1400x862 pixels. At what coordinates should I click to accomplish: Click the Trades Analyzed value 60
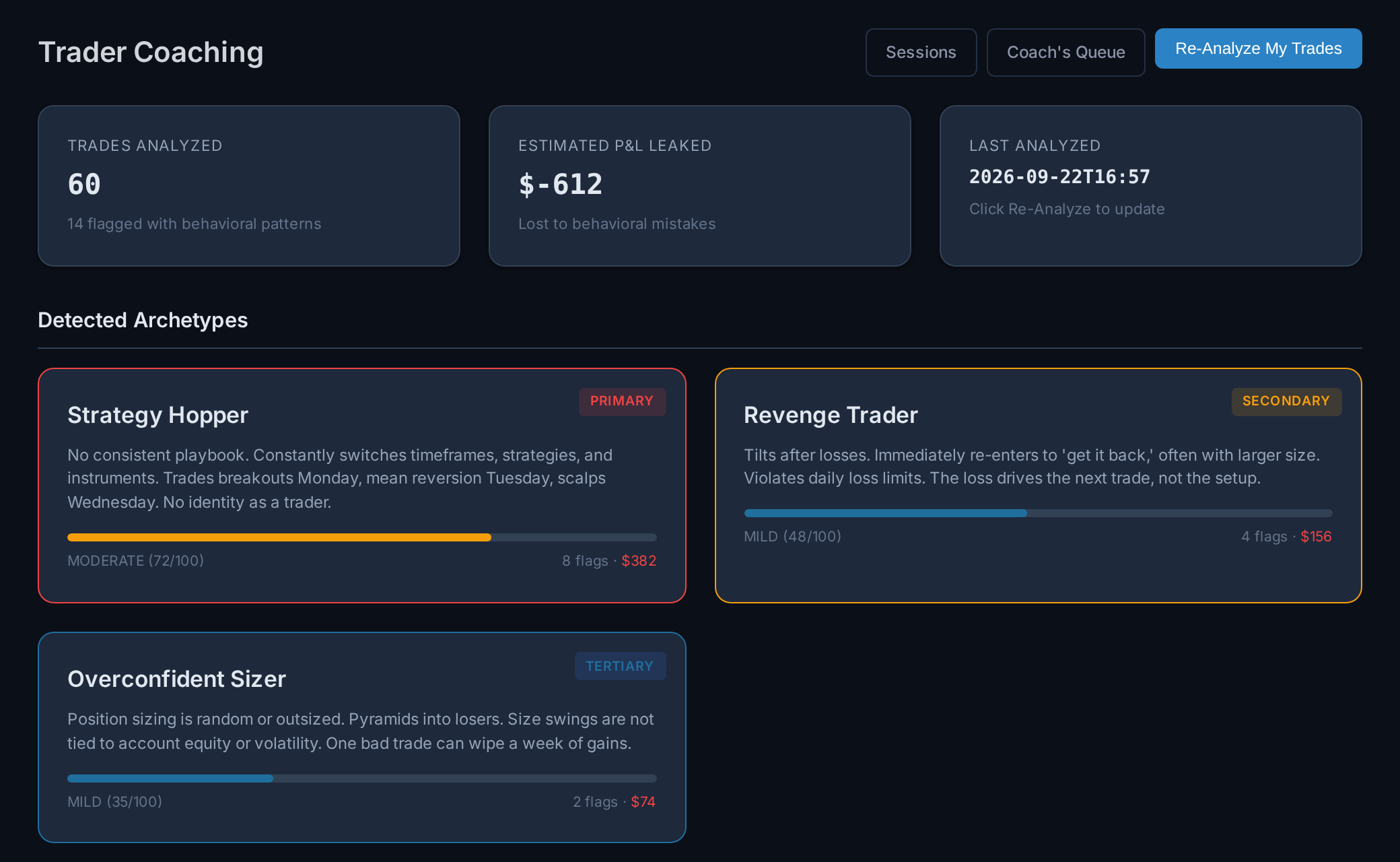[x=84, y=185]
